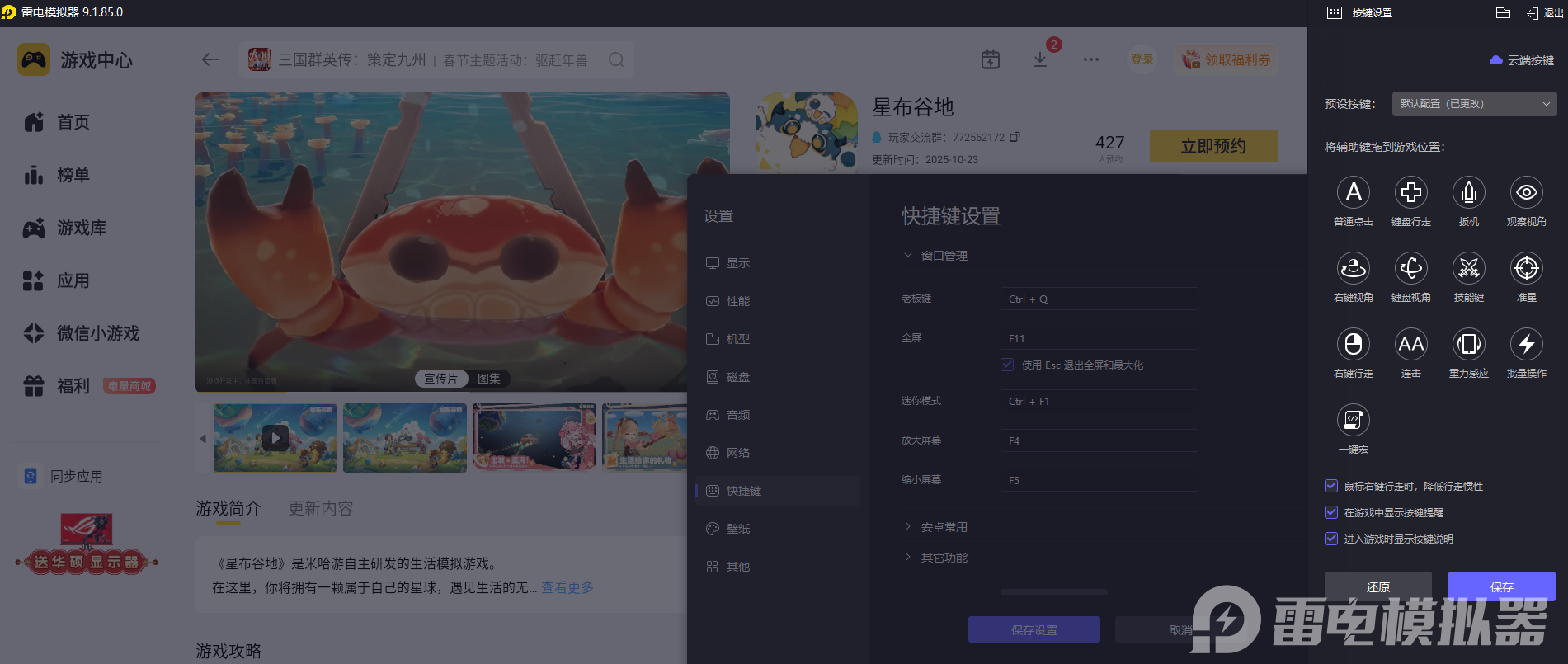
Task: Click the 老板键 Ctrl + Q shortcut field
Action: point(1099,299)
